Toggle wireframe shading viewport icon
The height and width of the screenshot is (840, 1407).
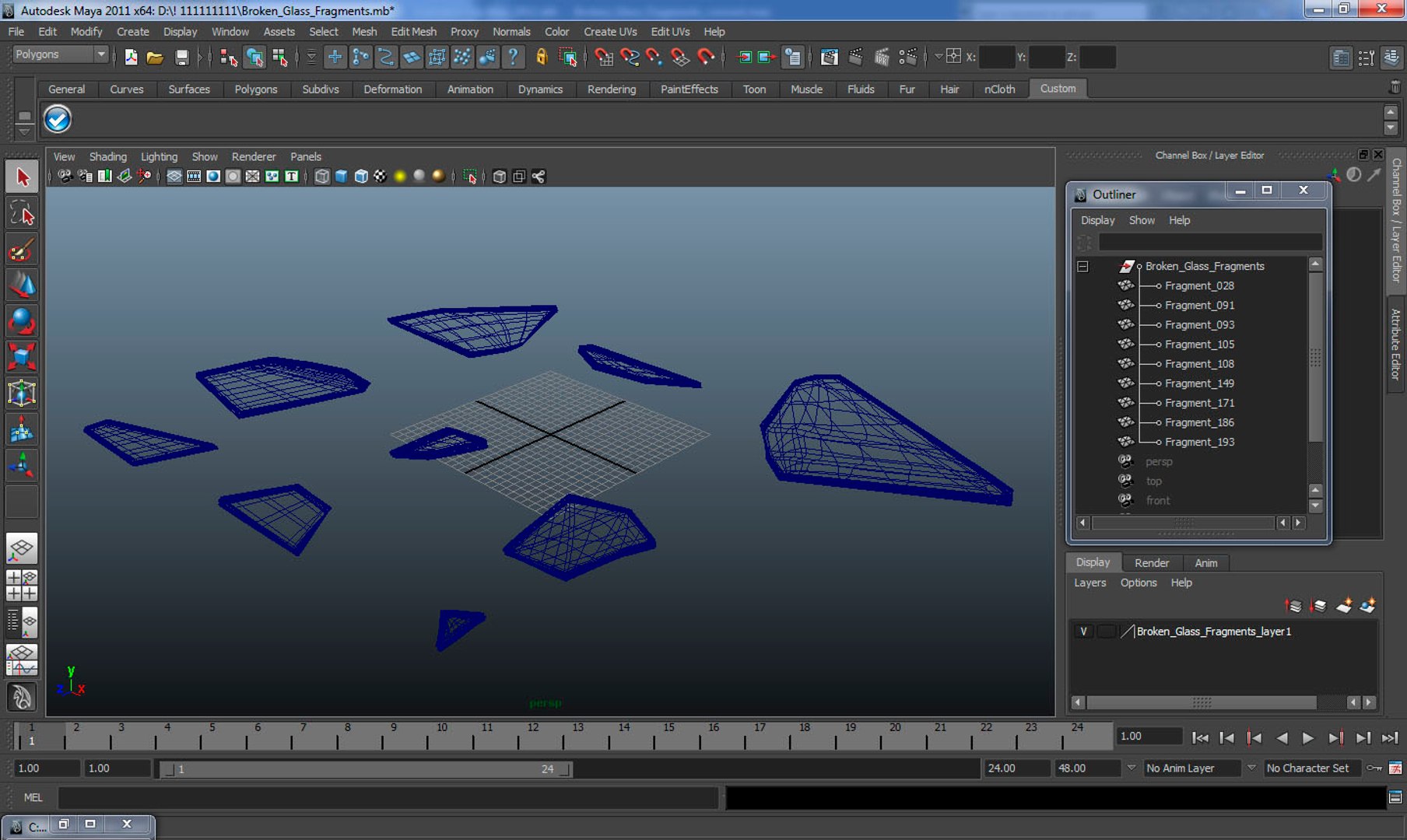pos(322,177)
